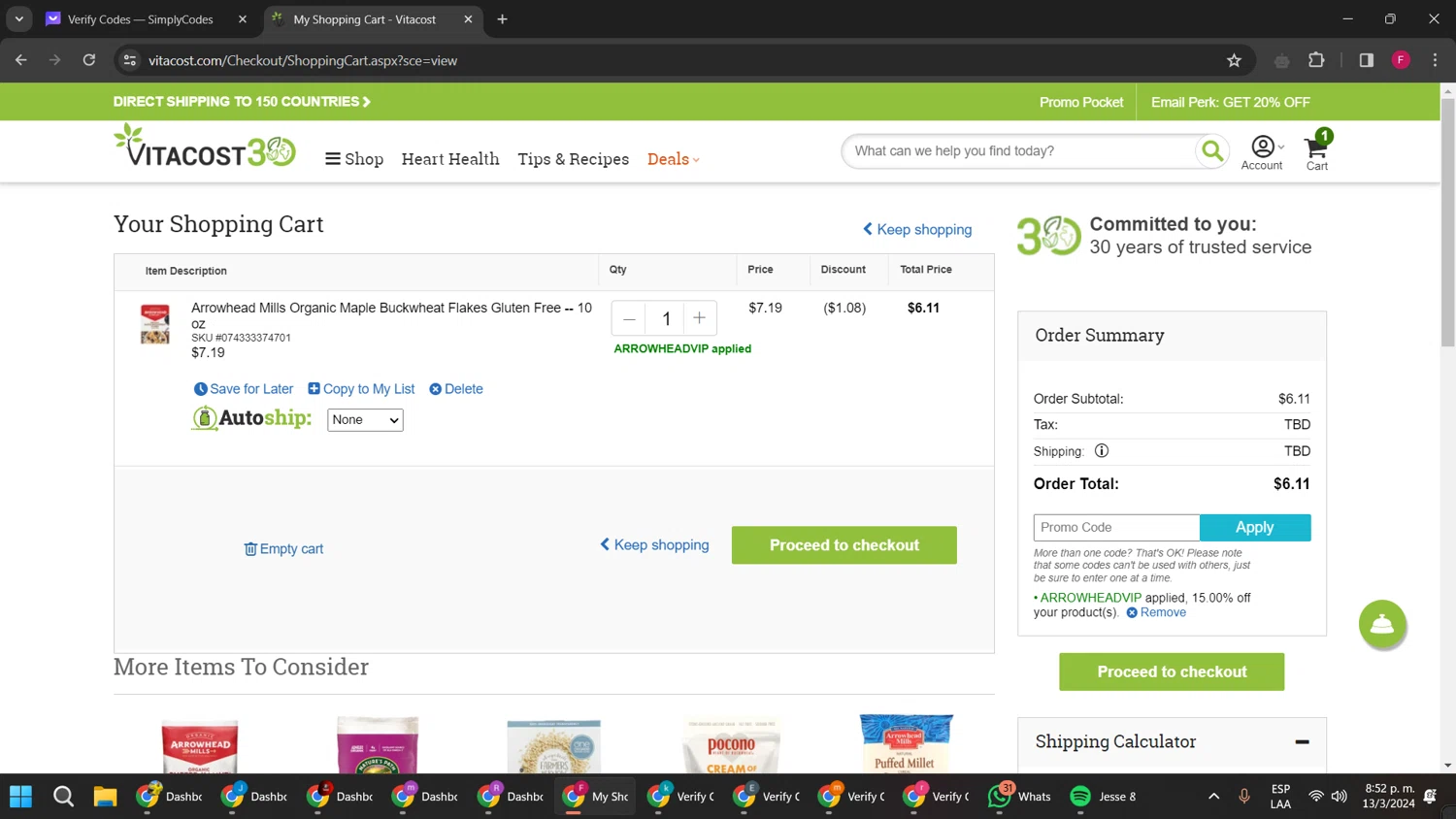The height and width of the screenshot is (819, 1456).
Task: Click Proceed to checkout under Order Summary
Action: (x=1172, y=672)
